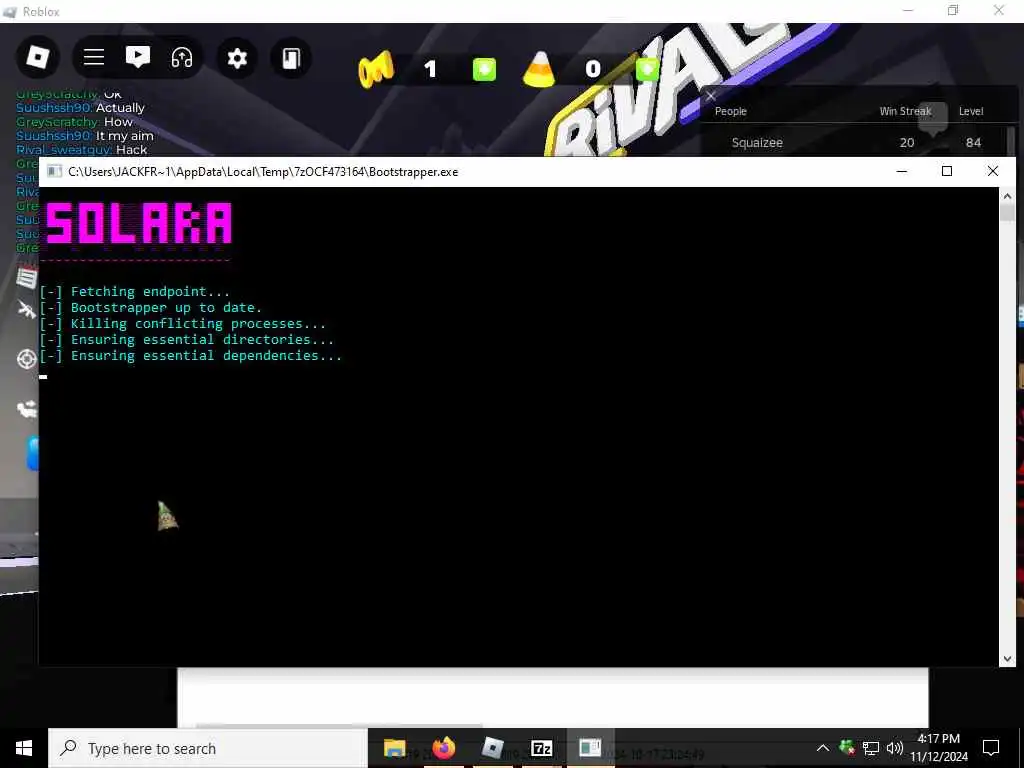Open the Windows notification center
The image size is (1024, 768).
pyautogui.click(x=991, y=748)
